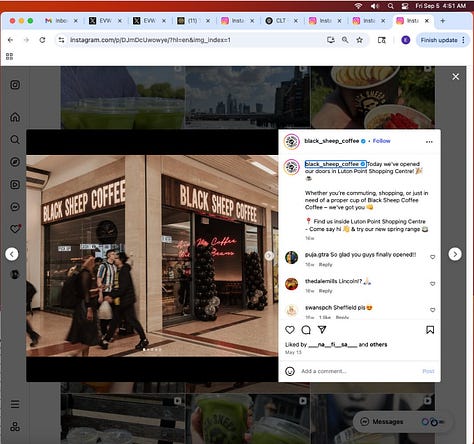Save post with bookmark icon
474x444 pixels.
[430, 330]
